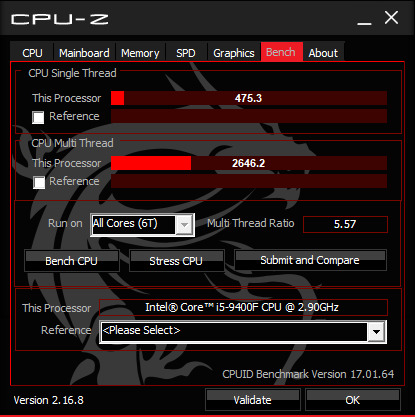Open the Reference processor dropdown arrow

point(377,332)
